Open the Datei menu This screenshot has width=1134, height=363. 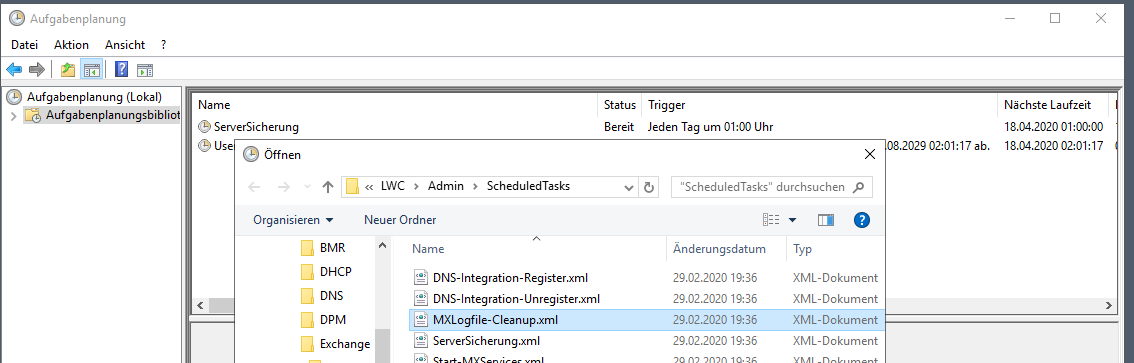tap(25, 45)
